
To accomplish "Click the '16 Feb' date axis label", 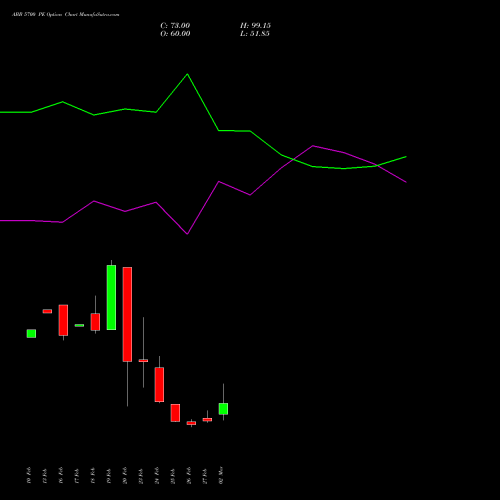I will [x=61, y=475].
